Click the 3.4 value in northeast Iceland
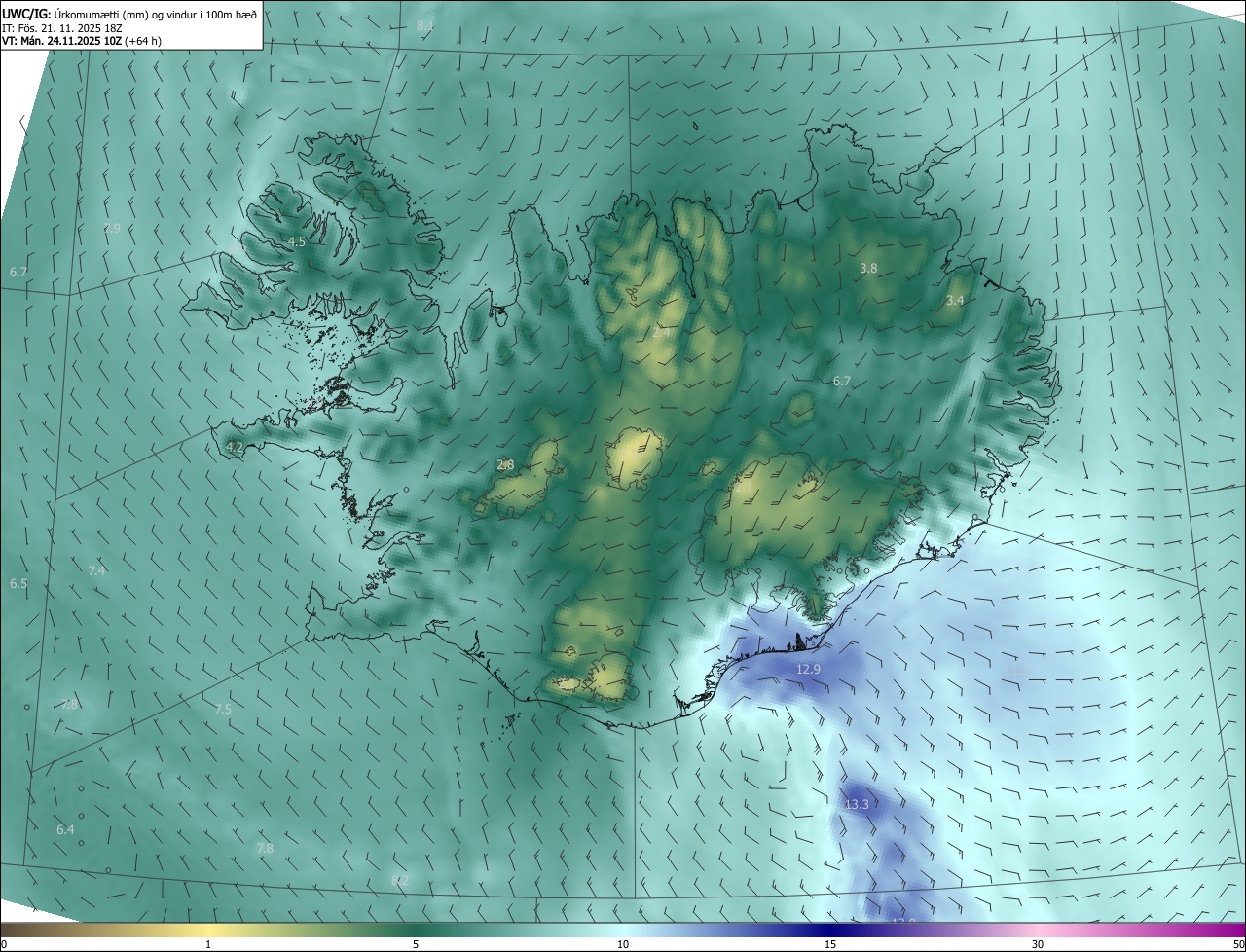1246x952 pixels. point(955,301)
